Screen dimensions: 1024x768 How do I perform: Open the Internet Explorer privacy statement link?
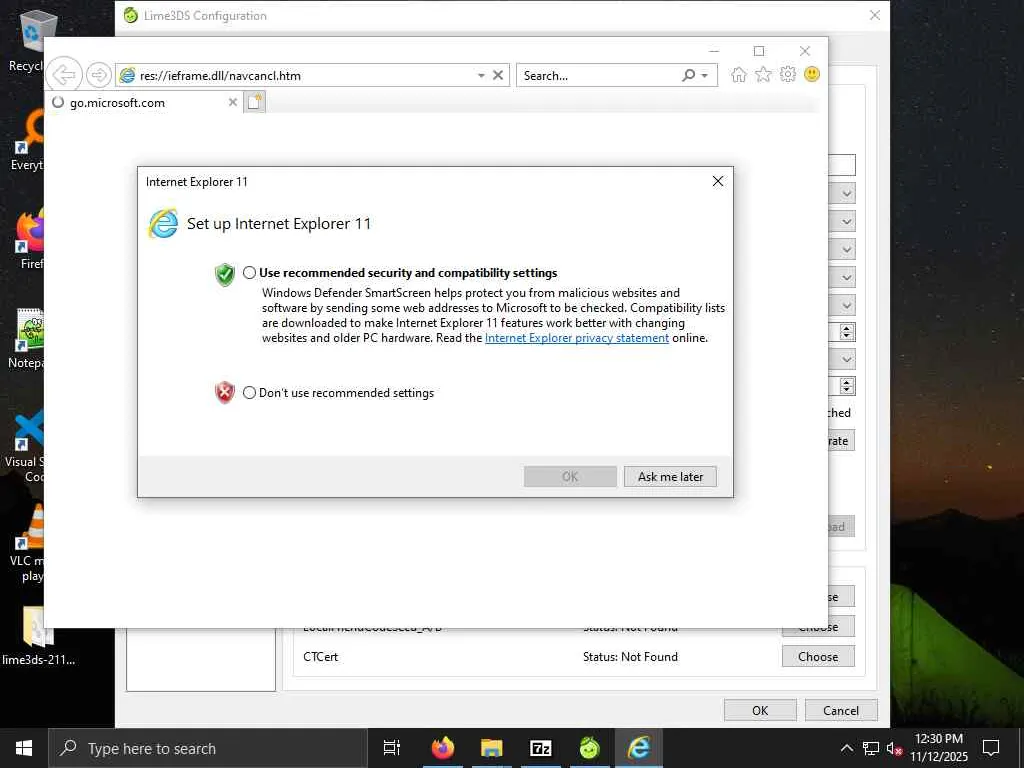point(577,338)
